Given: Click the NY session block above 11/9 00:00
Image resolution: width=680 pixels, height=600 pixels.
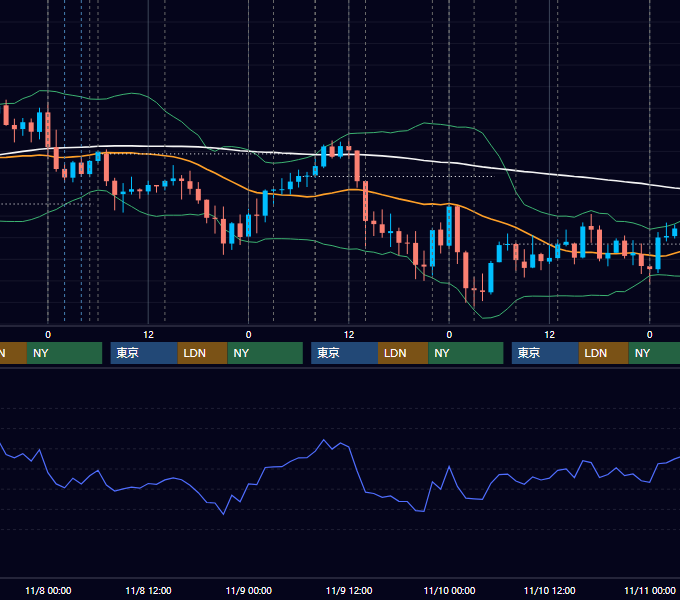Looking at the screenshot, I should pos(265,353).
